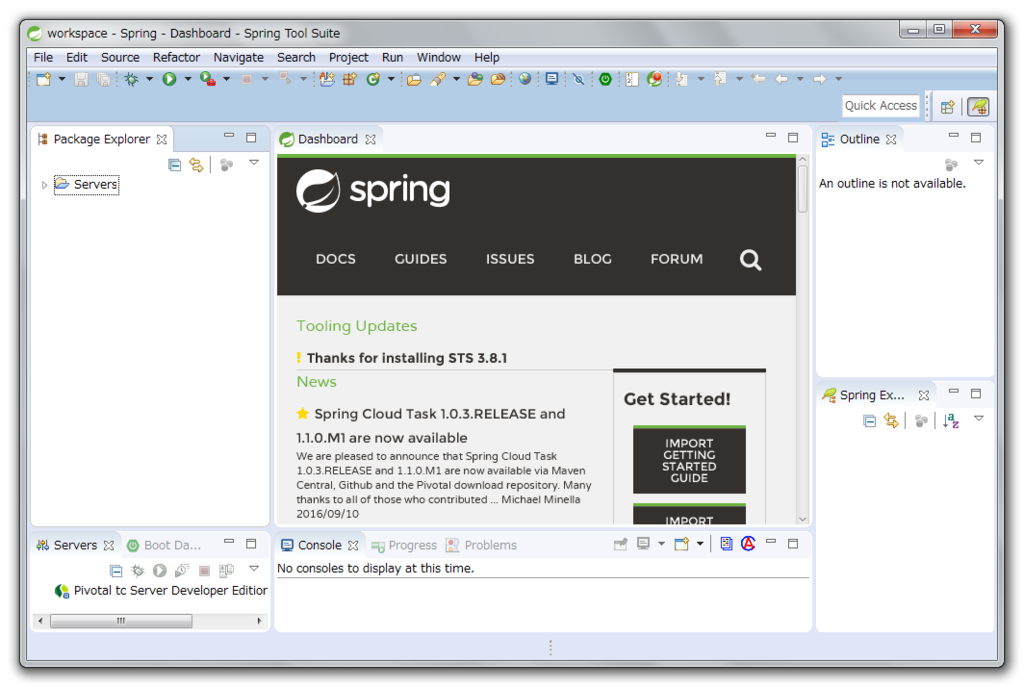Click the green Run button icon
Image resolution: width=1024 pixels, height=687 pixels.
coord(169,79)
